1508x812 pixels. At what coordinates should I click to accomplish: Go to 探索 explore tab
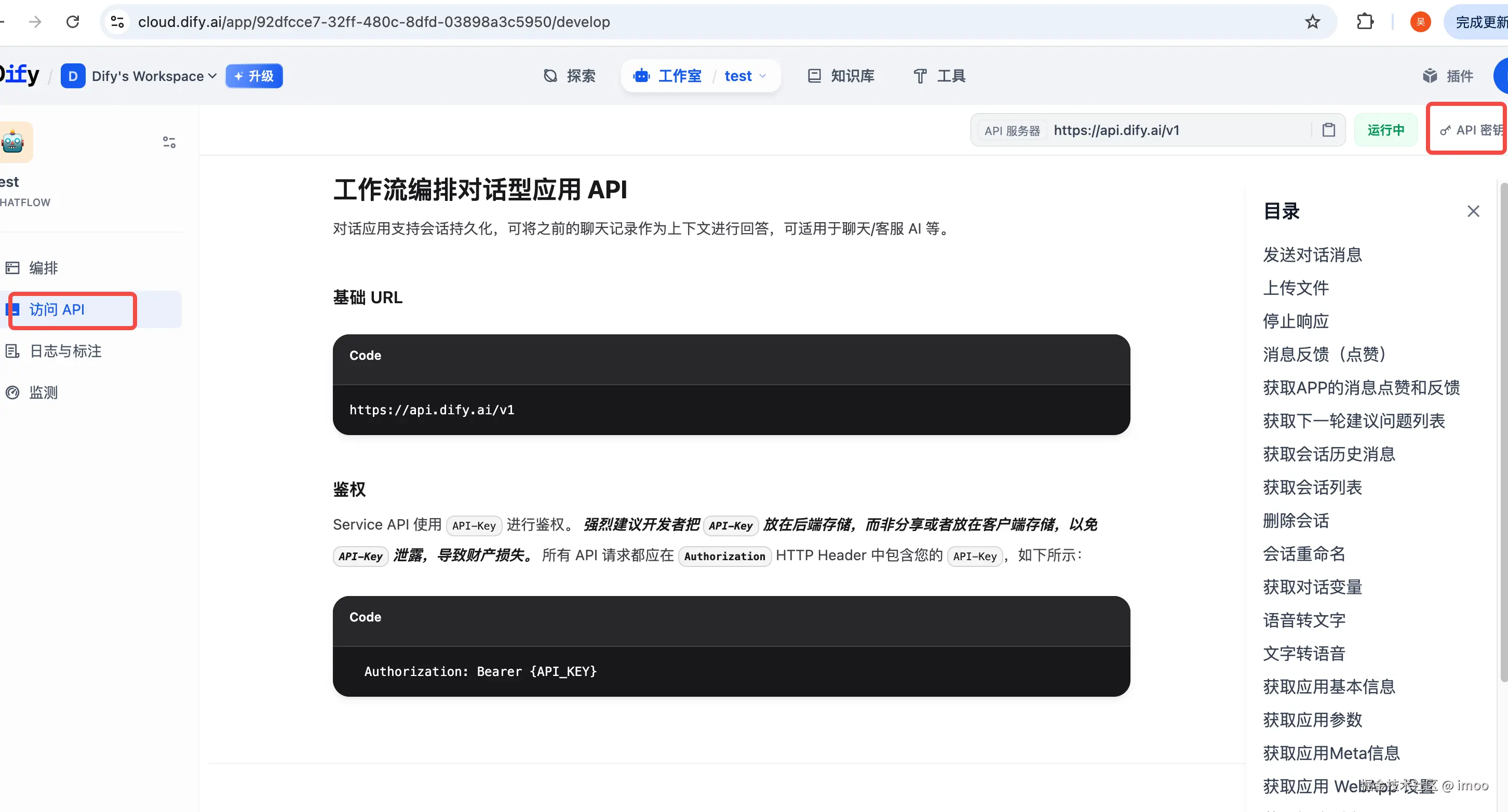pyautogui.click(x=569, y=76)
